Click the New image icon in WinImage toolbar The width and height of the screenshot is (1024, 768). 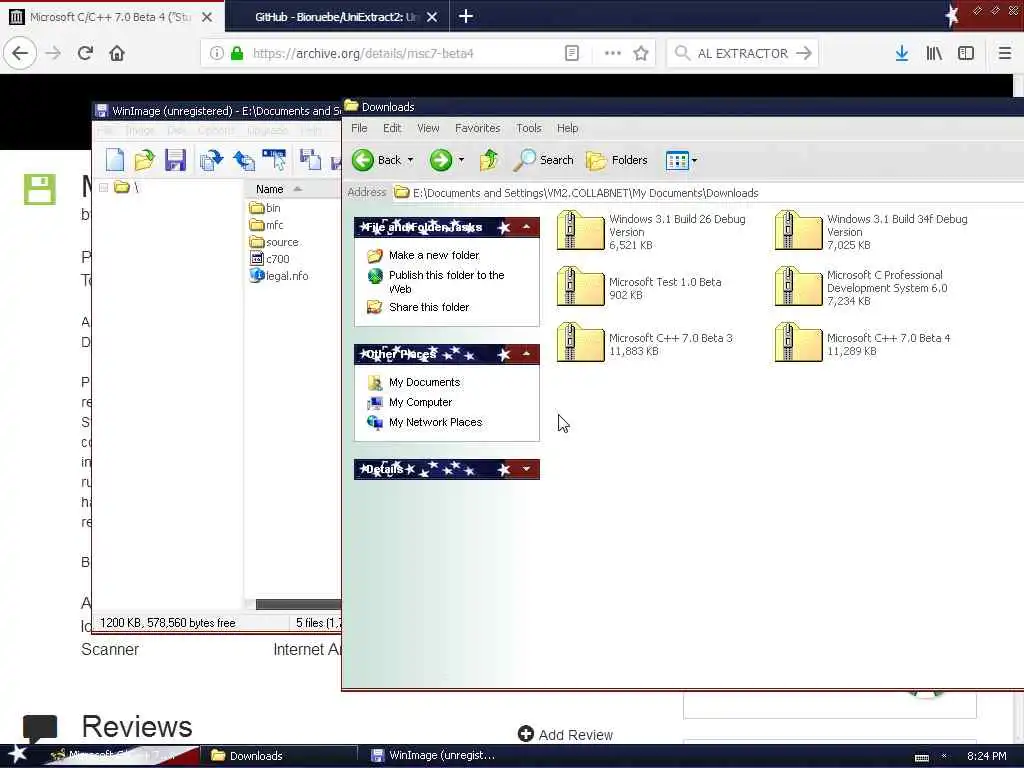coord(115,160)
